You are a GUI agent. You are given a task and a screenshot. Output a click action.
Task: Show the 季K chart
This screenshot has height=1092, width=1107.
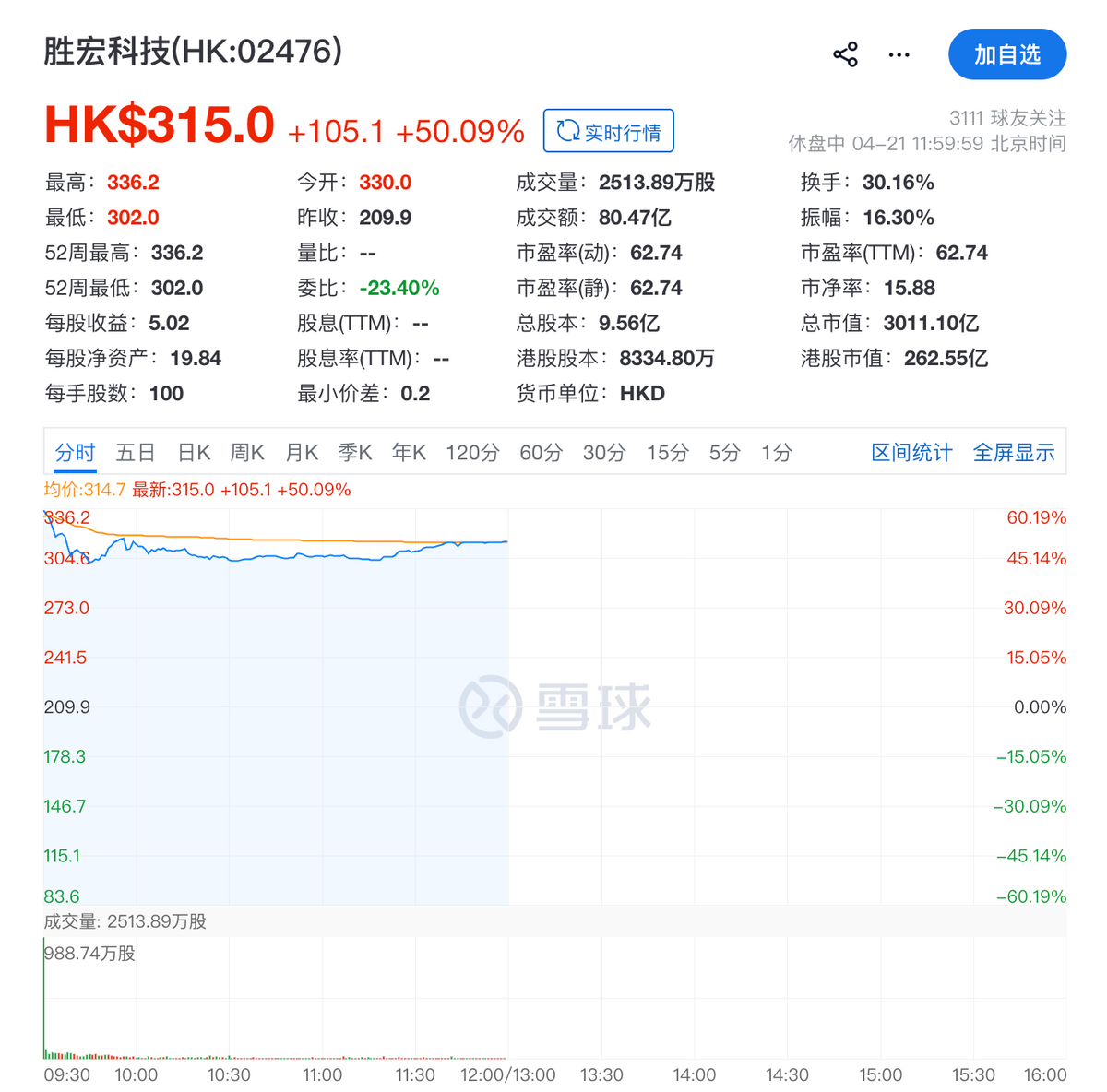(x=355, y=453)
